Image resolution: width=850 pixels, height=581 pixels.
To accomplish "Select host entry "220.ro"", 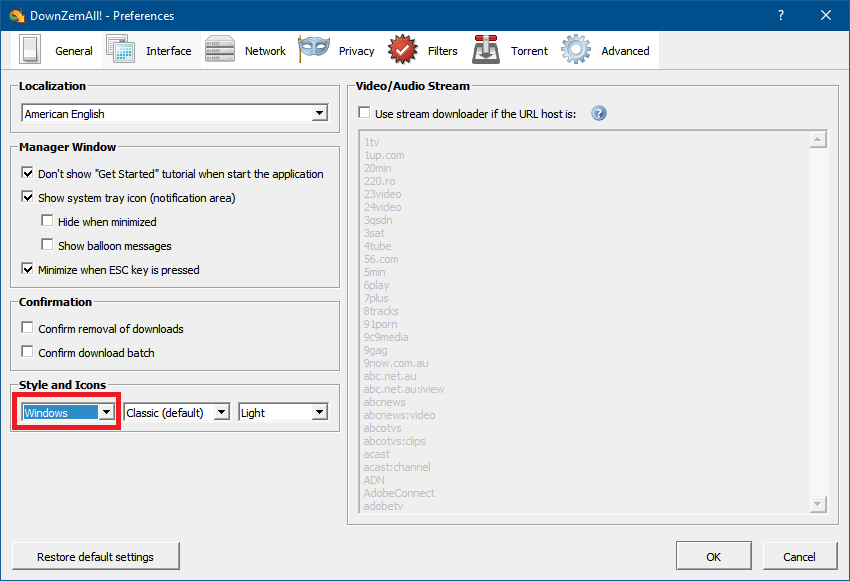I will coord(379,181).
